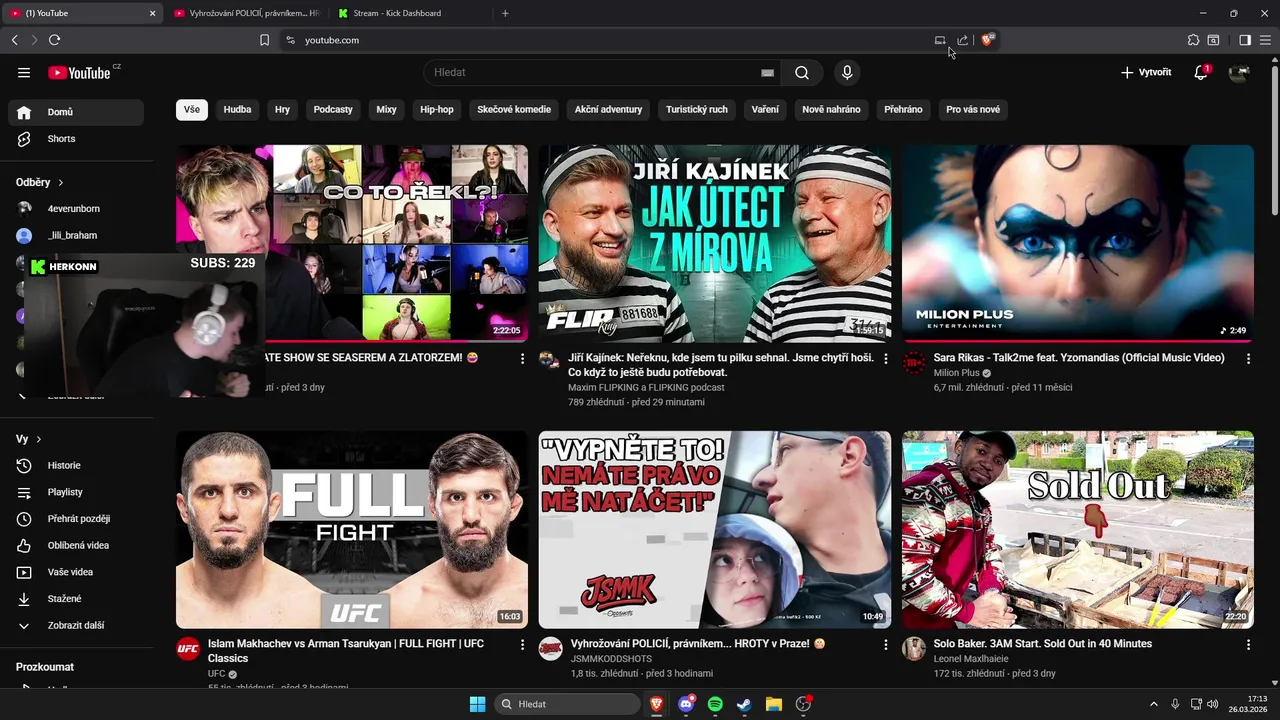Show hidden system tray icons chevron
This screenshot has height=720, width=1280.
pyautogui.click(x=1153, y=704)
